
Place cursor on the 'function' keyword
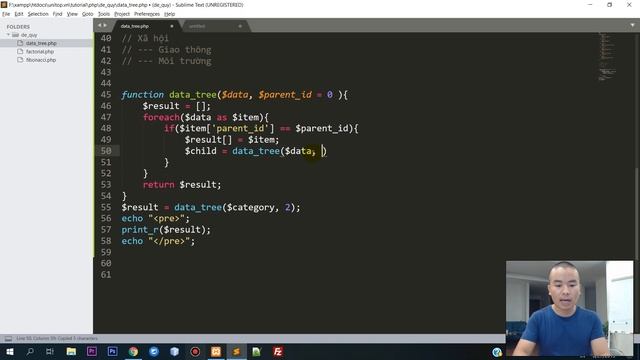(142, 95)
